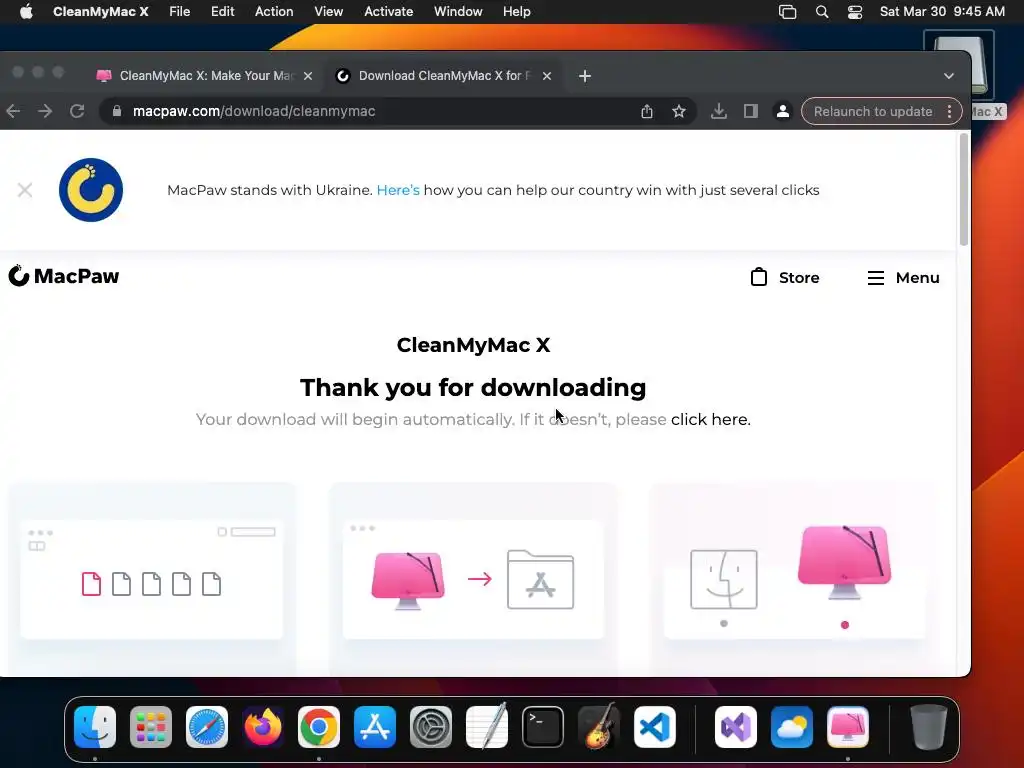
Task: Dismiss the Ukraine banner
Action: click(25, 190)
